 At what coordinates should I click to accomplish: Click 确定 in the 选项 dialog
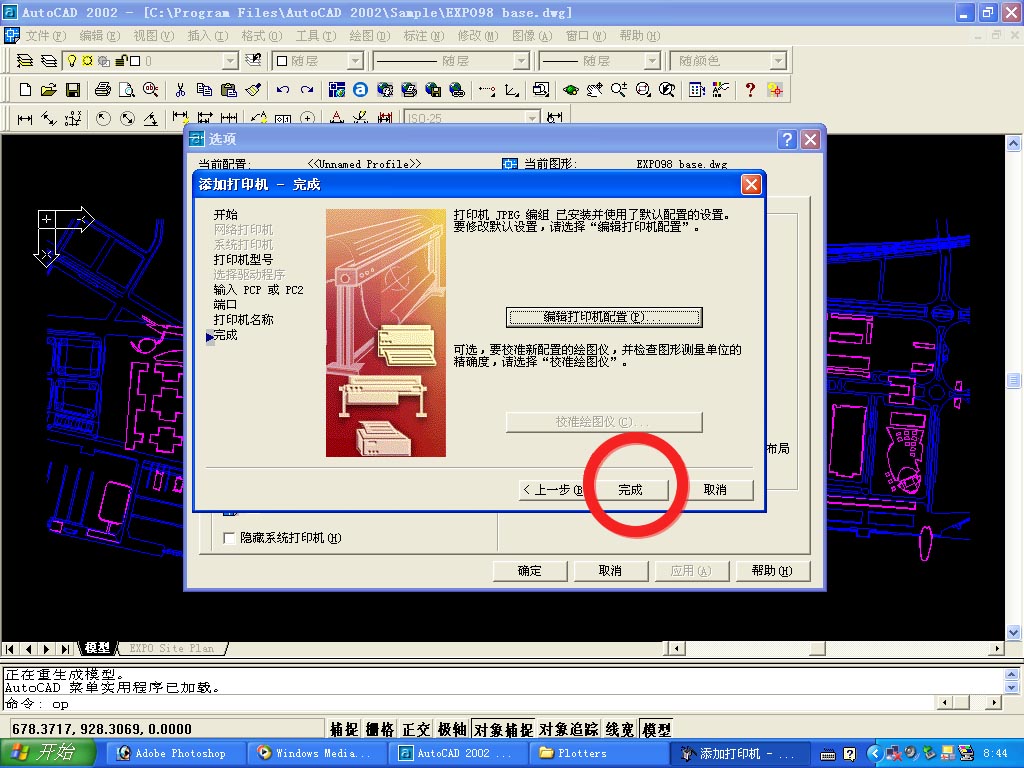530,571
